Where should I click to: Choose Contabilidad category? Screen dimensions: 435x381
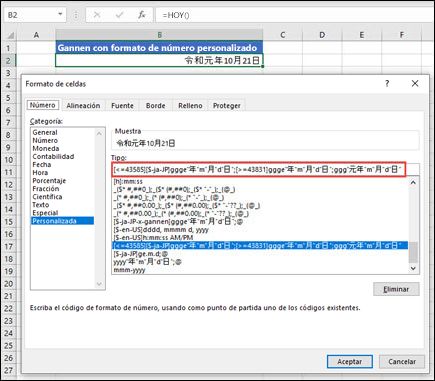pos(53,156)
